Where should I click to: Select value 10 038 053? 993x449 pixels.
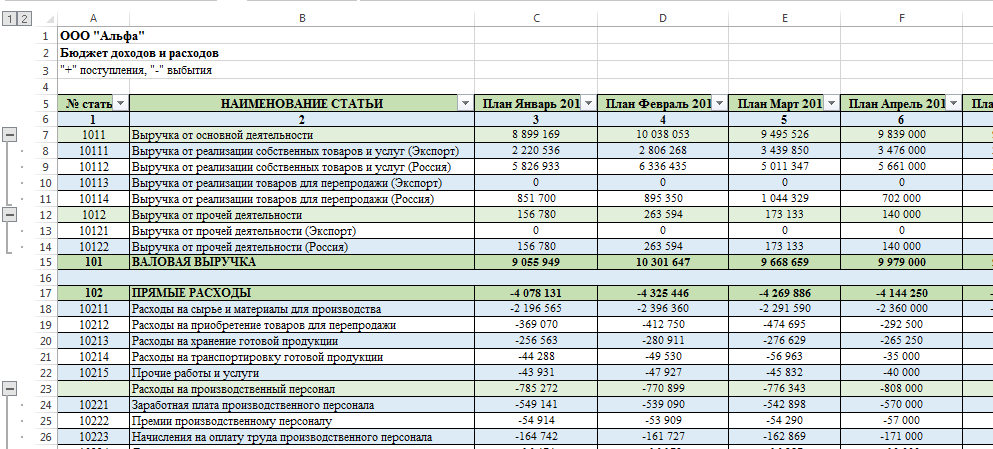pos(663,135)
